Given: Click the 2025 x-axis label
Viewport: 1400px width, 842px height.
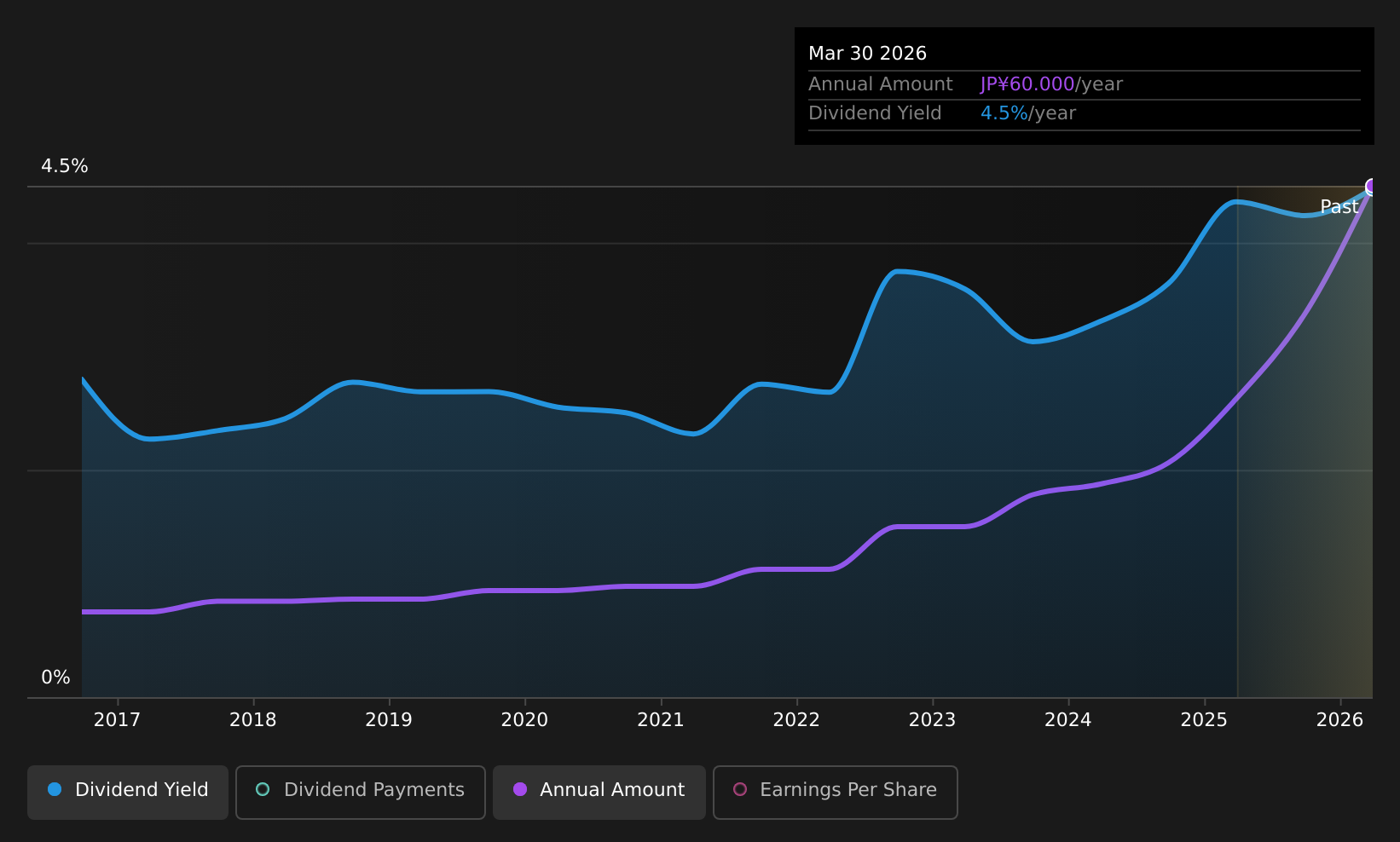Looking at the screenshot, I should click(x=1204, y=720).
